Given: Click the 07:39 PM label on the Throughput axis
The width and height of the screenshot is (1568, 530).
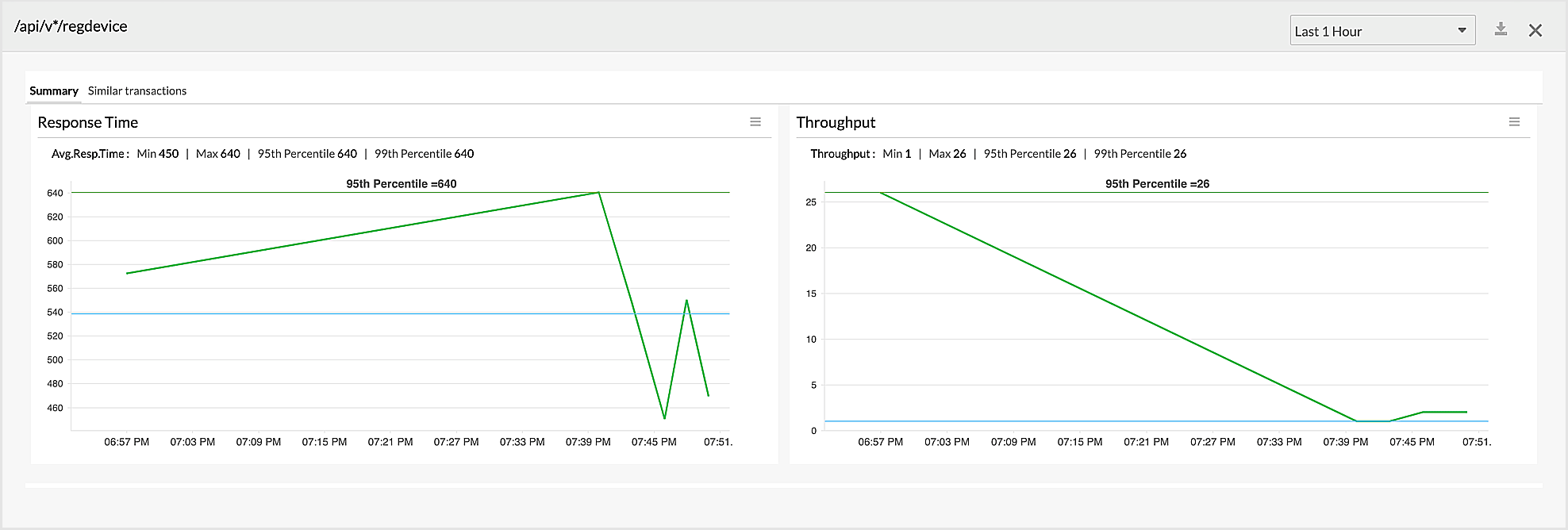Looking at the screenshot, I should [1345, 442].
